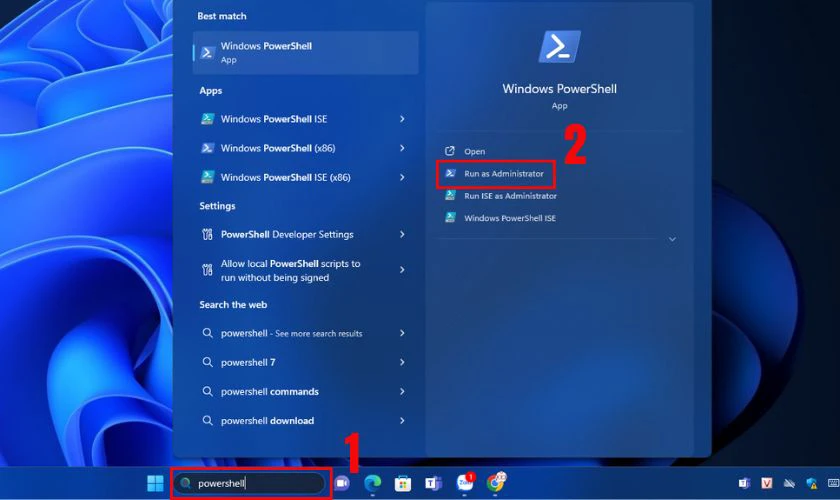This screenshot has width=840, height=500.
Task: Open Google Chrome from taskbar
Action: [496, 482]
